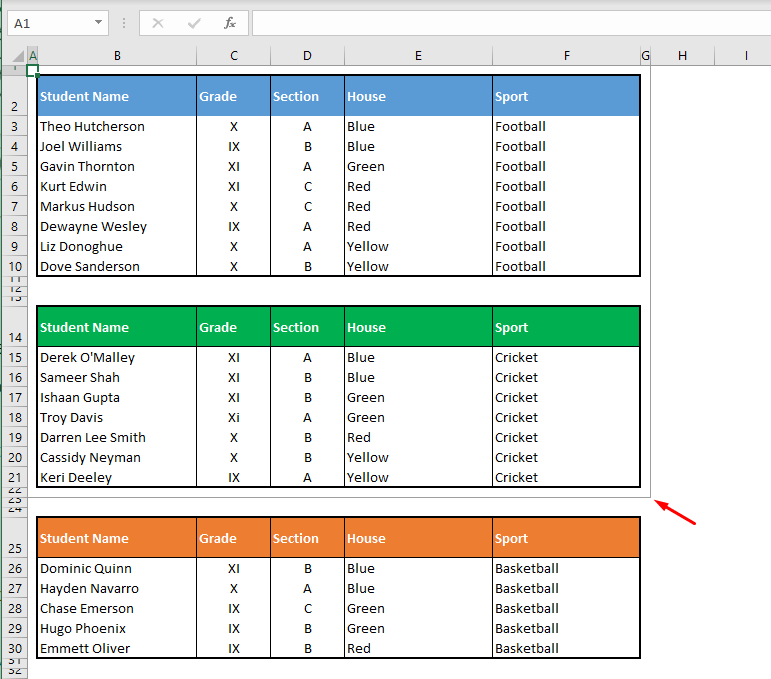Select cell Liz Donoghue
The height and width of the screenshot is (679, 771).
coord(117,246)
